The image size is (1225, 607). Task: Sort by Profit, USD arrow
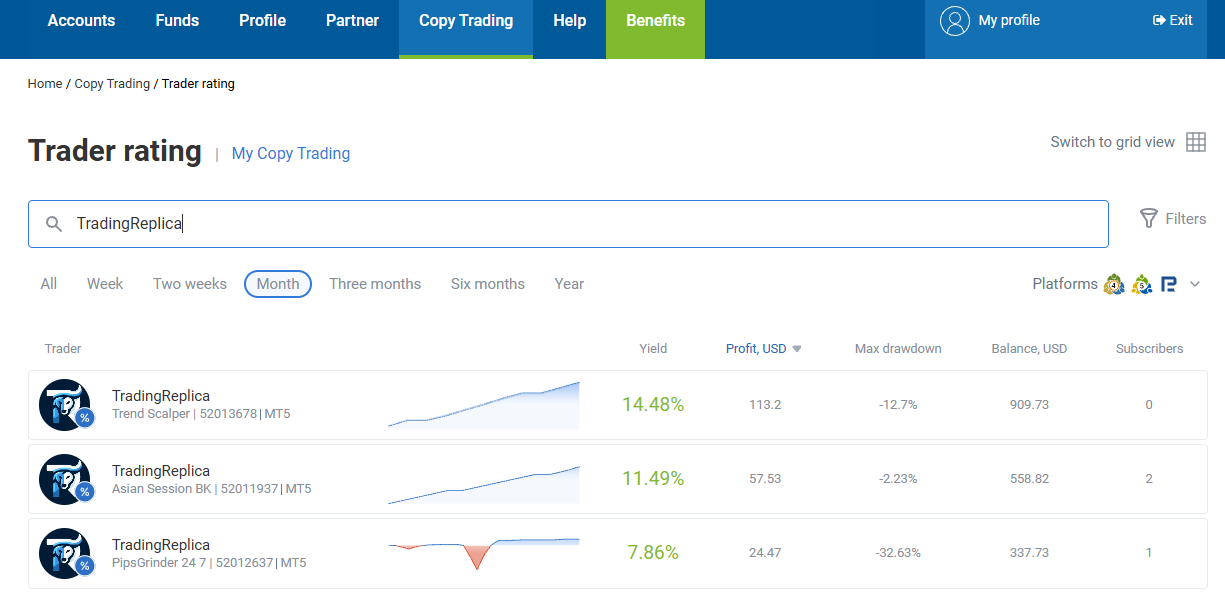pos(797,349)
